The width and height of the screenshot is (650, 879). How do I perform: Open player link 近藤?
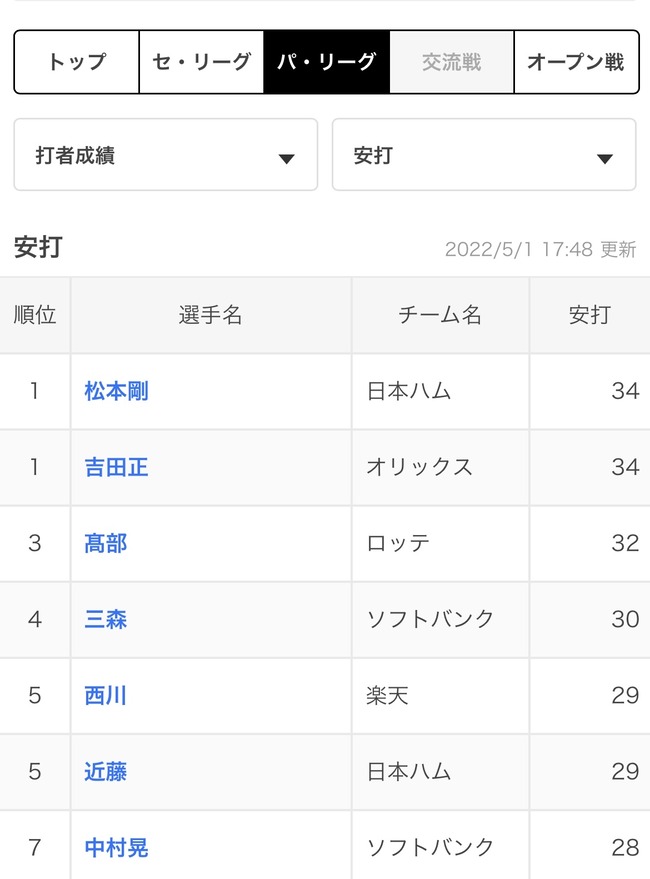(x=105, y=772)
